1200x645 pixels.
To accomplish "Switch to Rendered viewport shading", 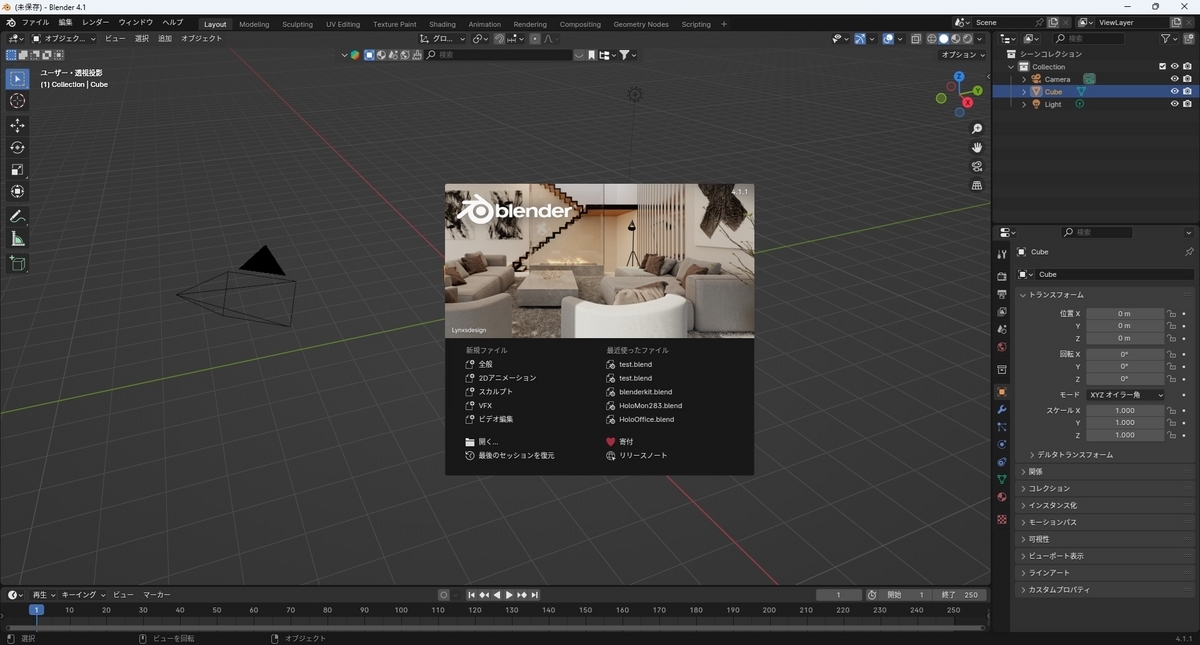I will (x=967, y=39).
